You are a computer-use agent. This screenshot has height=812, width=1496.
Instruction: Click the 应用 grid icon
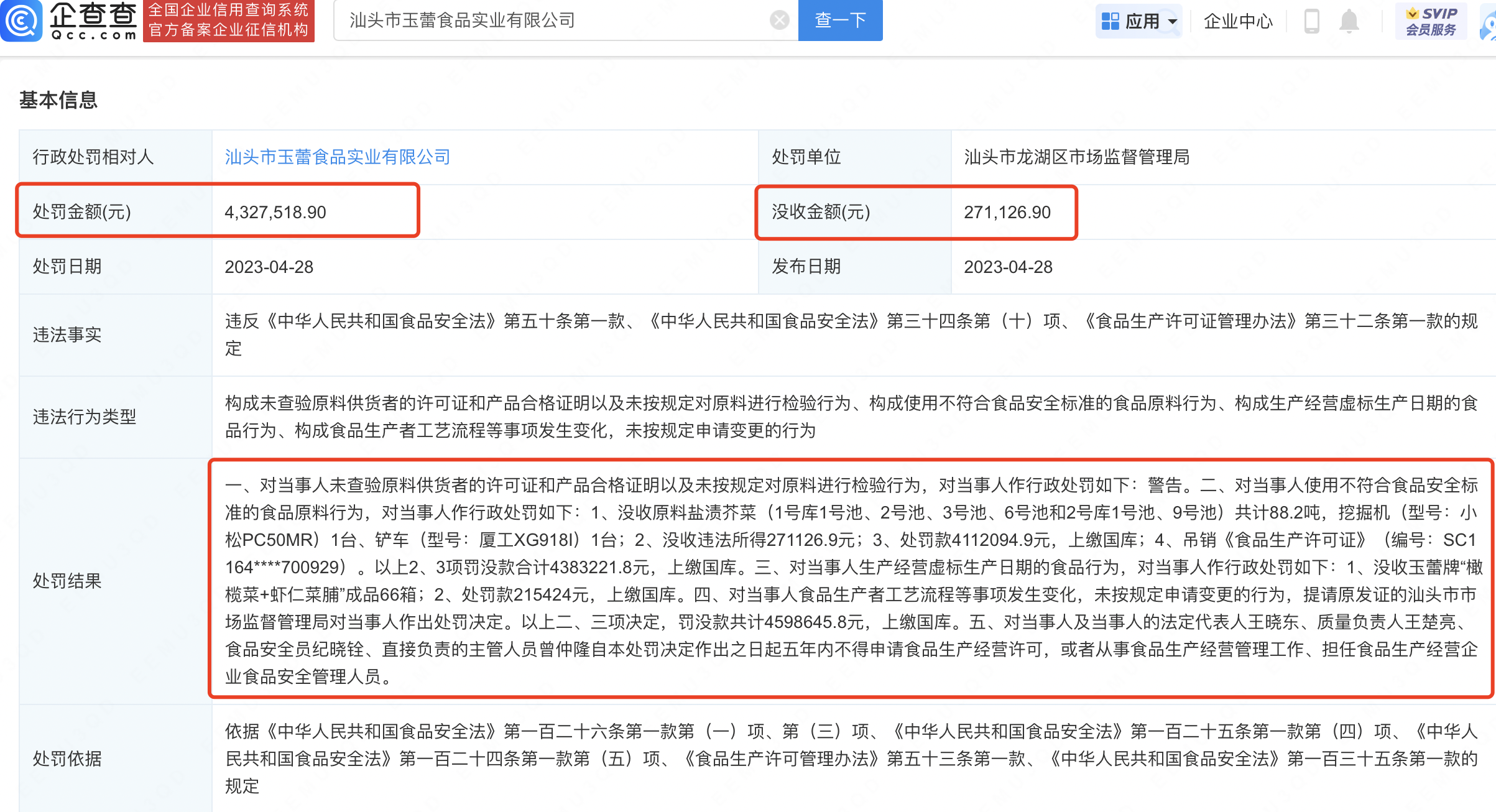(1110, 21)
